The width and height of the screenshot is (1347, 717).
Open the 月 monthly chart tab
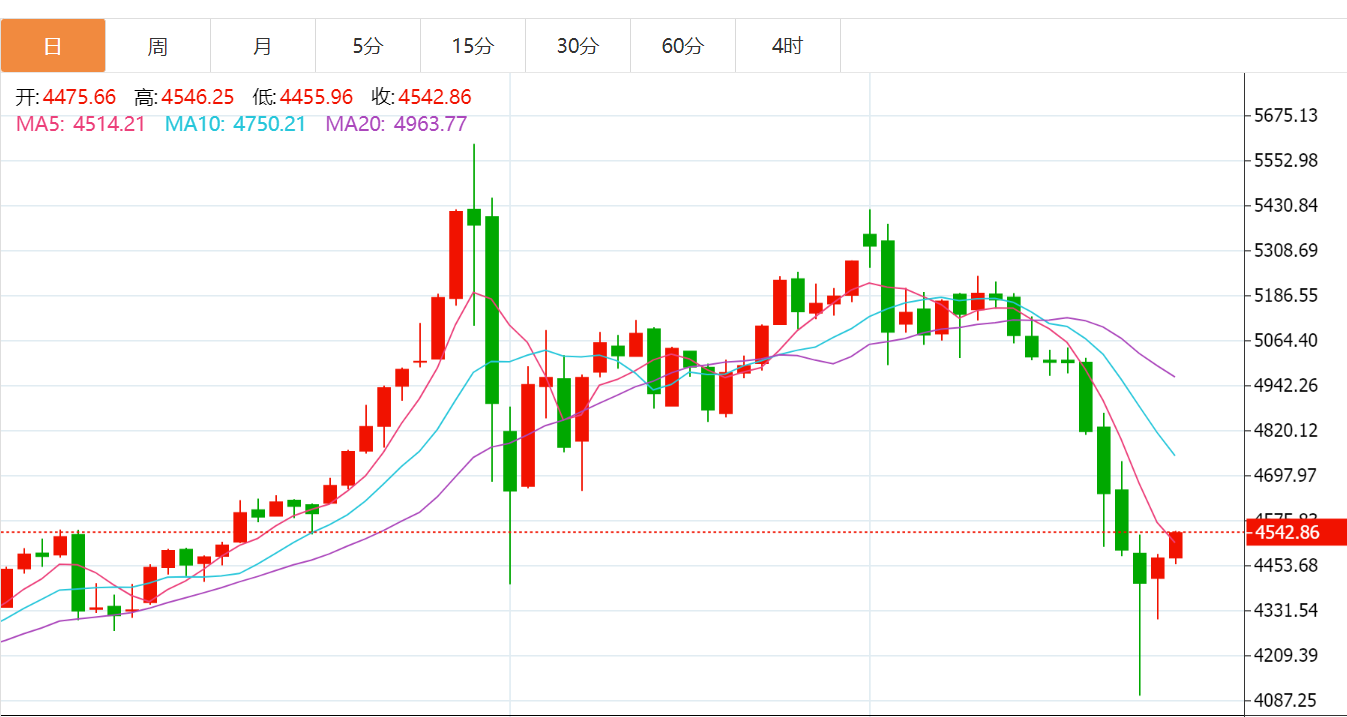coord(263,46)
